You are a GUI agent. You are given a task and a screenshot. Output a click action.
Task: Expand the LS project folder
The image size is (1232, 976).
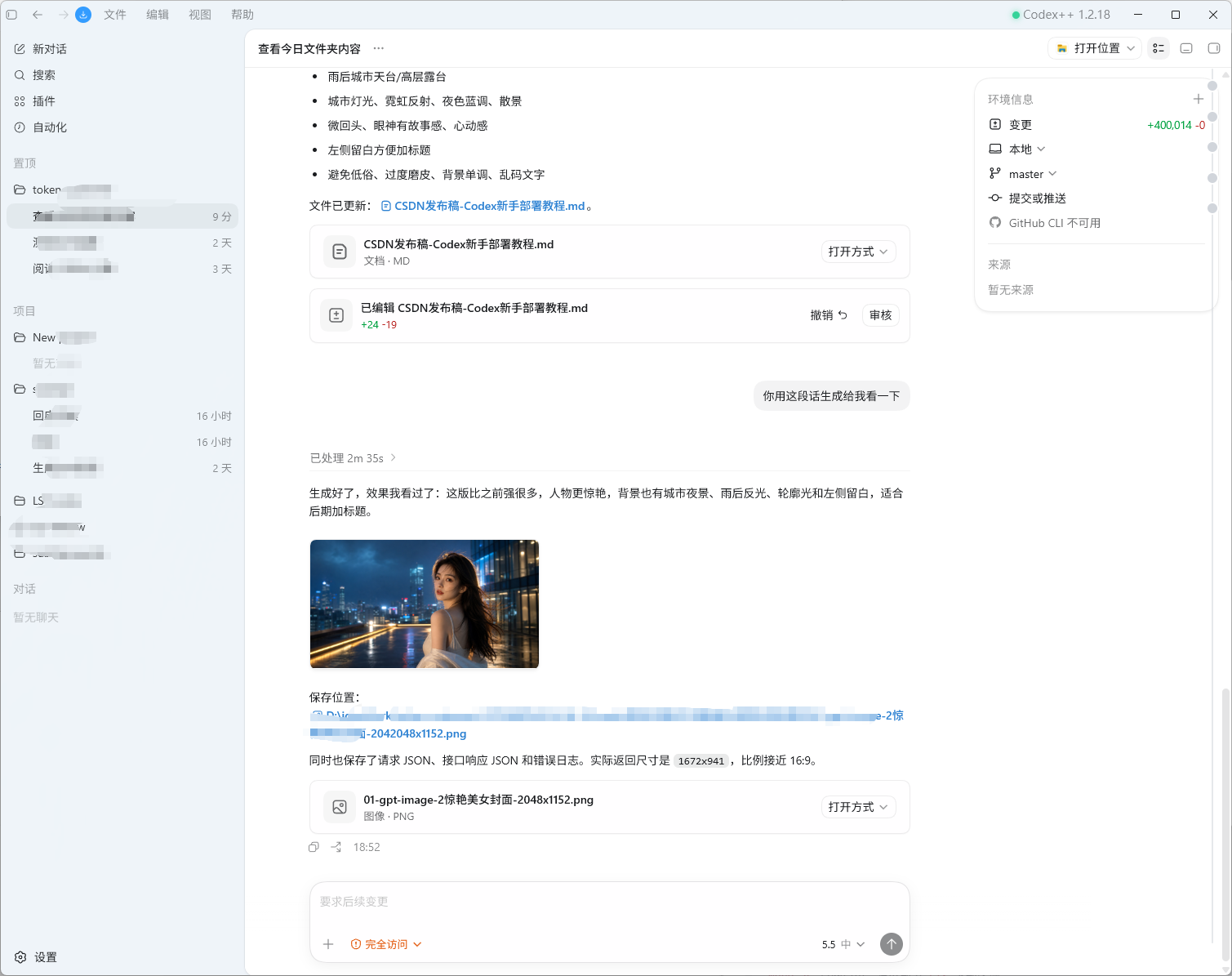tap(20, 501)
